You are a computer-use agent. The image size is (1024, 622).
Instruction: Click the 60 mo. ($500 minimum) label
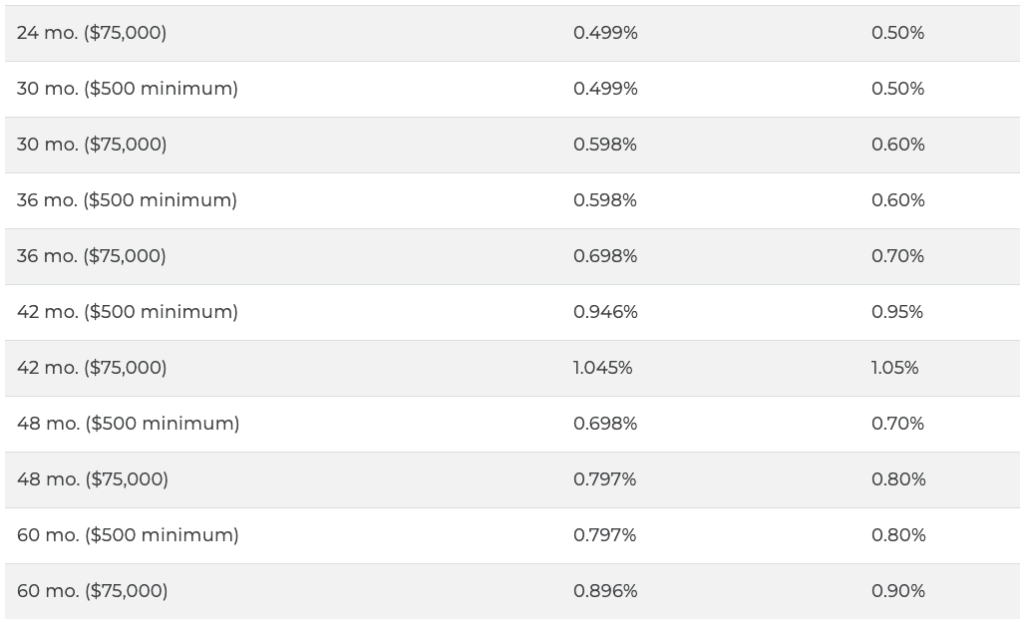pos(128,535)
